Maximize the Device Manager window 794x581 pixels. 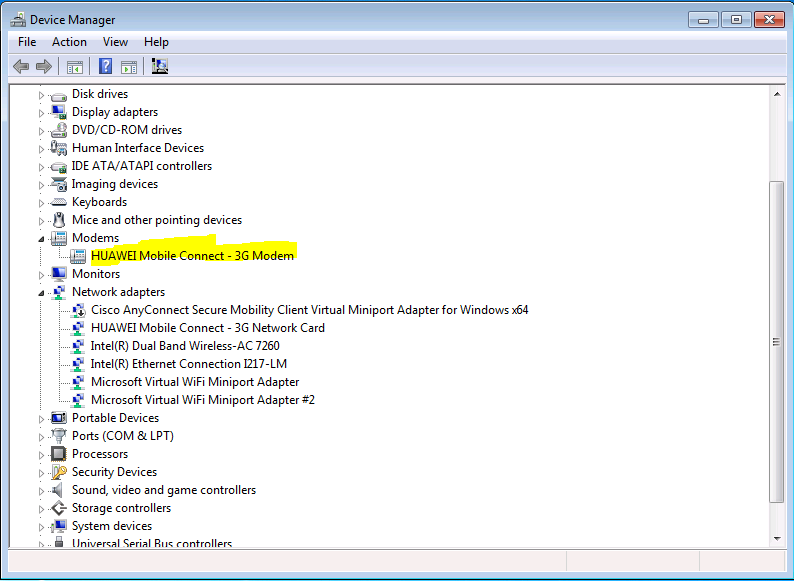736,20
